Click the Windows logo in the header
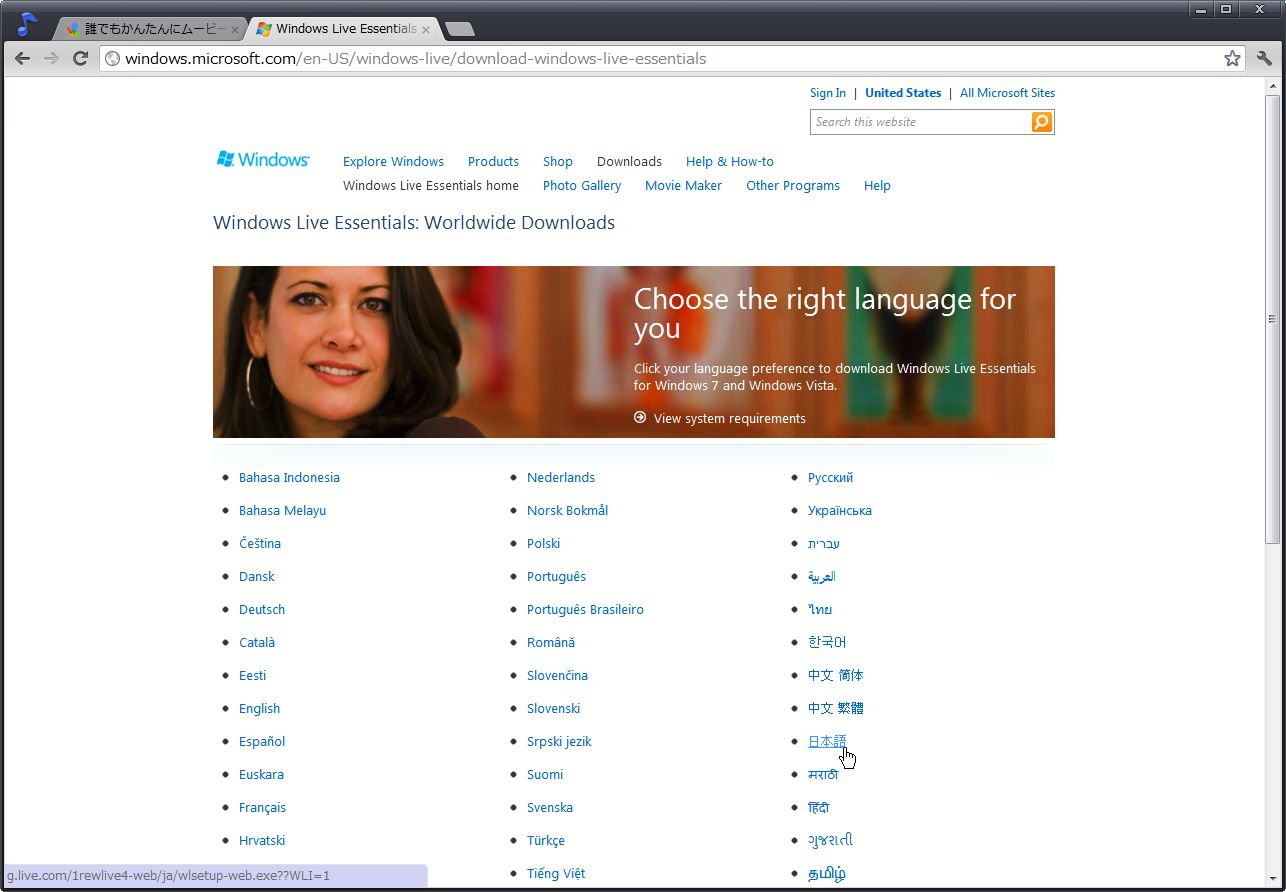Image resolution: width=1286 pixels, height=892 pixels. [x=263, y=159]
